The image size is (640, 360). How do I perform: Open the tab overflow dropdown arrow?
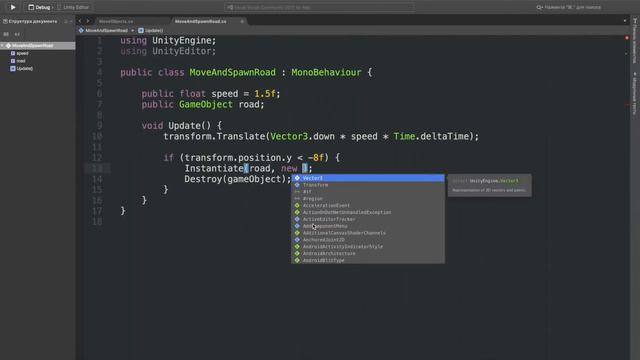click(x=624, y=21)
